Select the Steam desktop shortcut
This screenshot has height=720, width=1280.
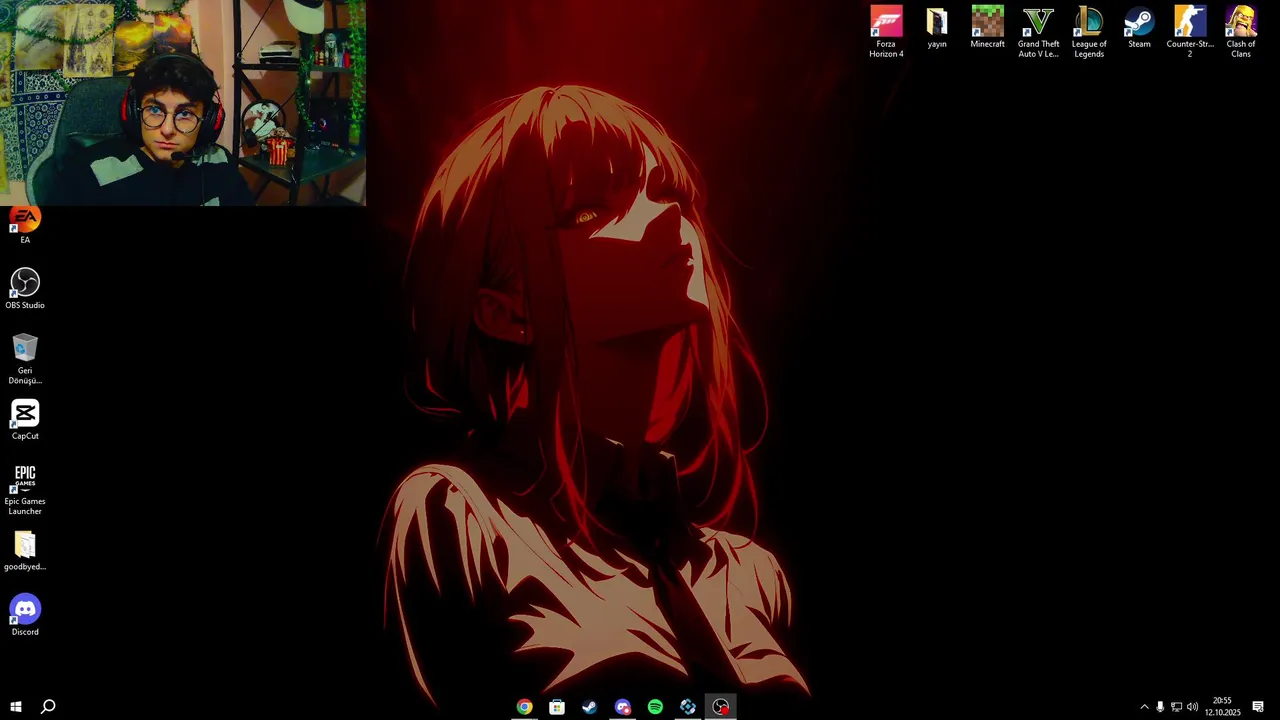pos(1139,28)
